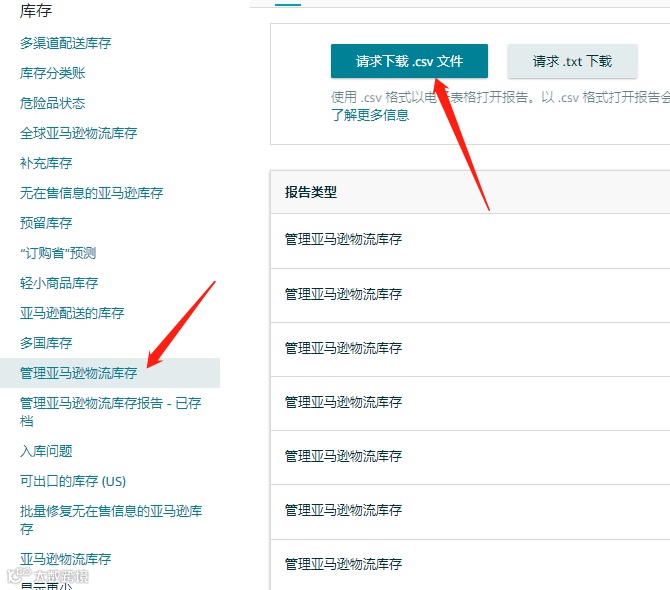This screenshot has width=670, height=590.
Task: Click the 请求下载 .csv 文件 button
Action: pyautogui.click(x=409, y=61)
